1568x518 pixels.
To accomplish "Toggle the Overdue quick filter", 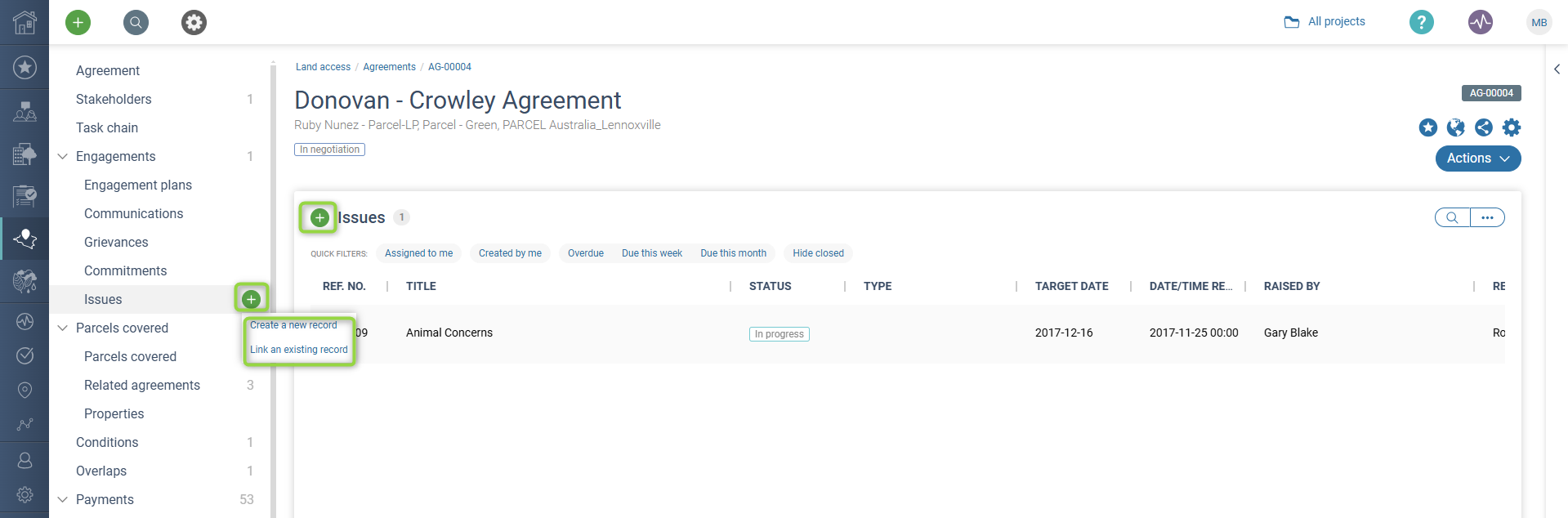I will click(586, 253).
